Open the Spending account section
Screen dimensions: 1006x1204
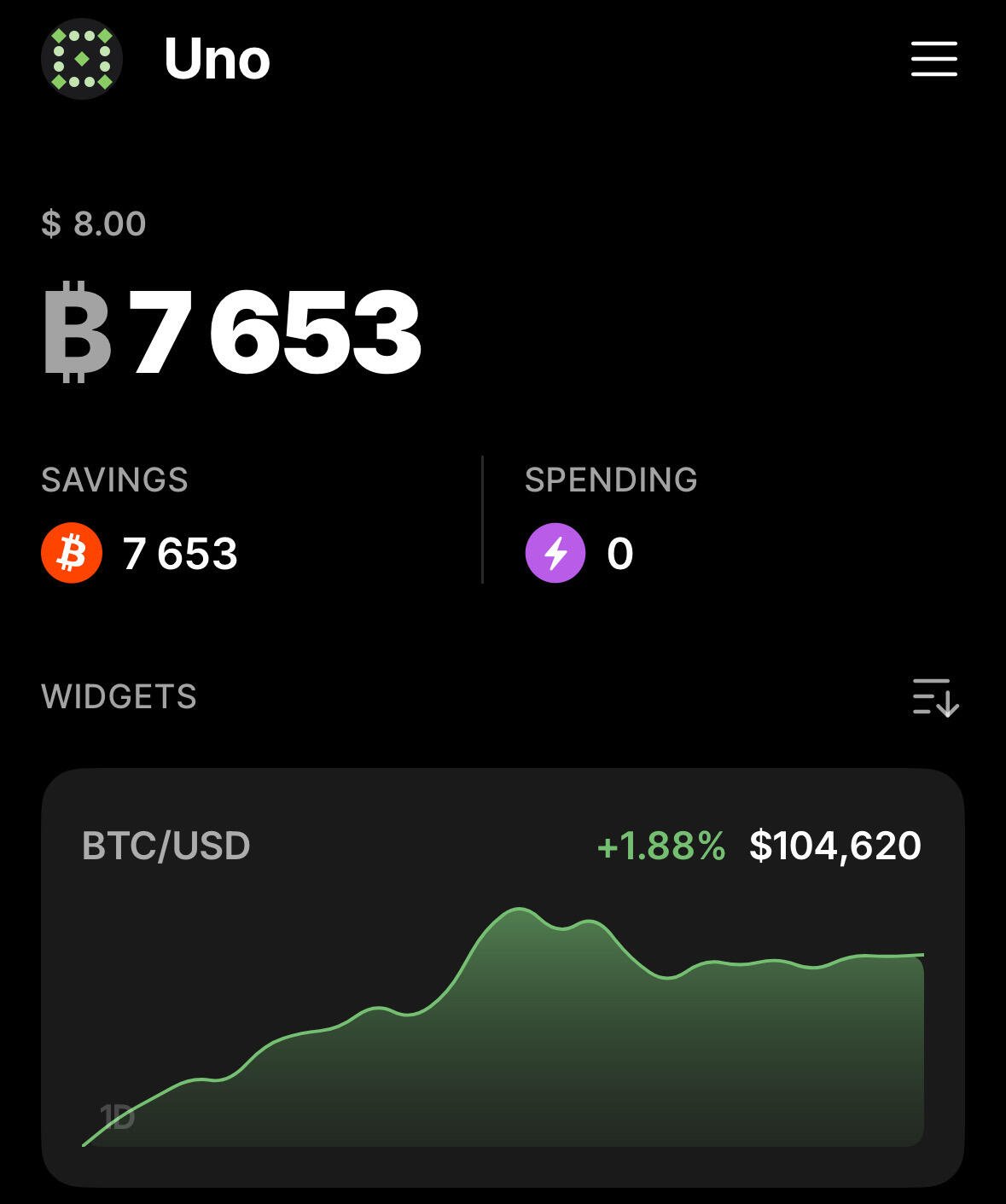[611, 520]
